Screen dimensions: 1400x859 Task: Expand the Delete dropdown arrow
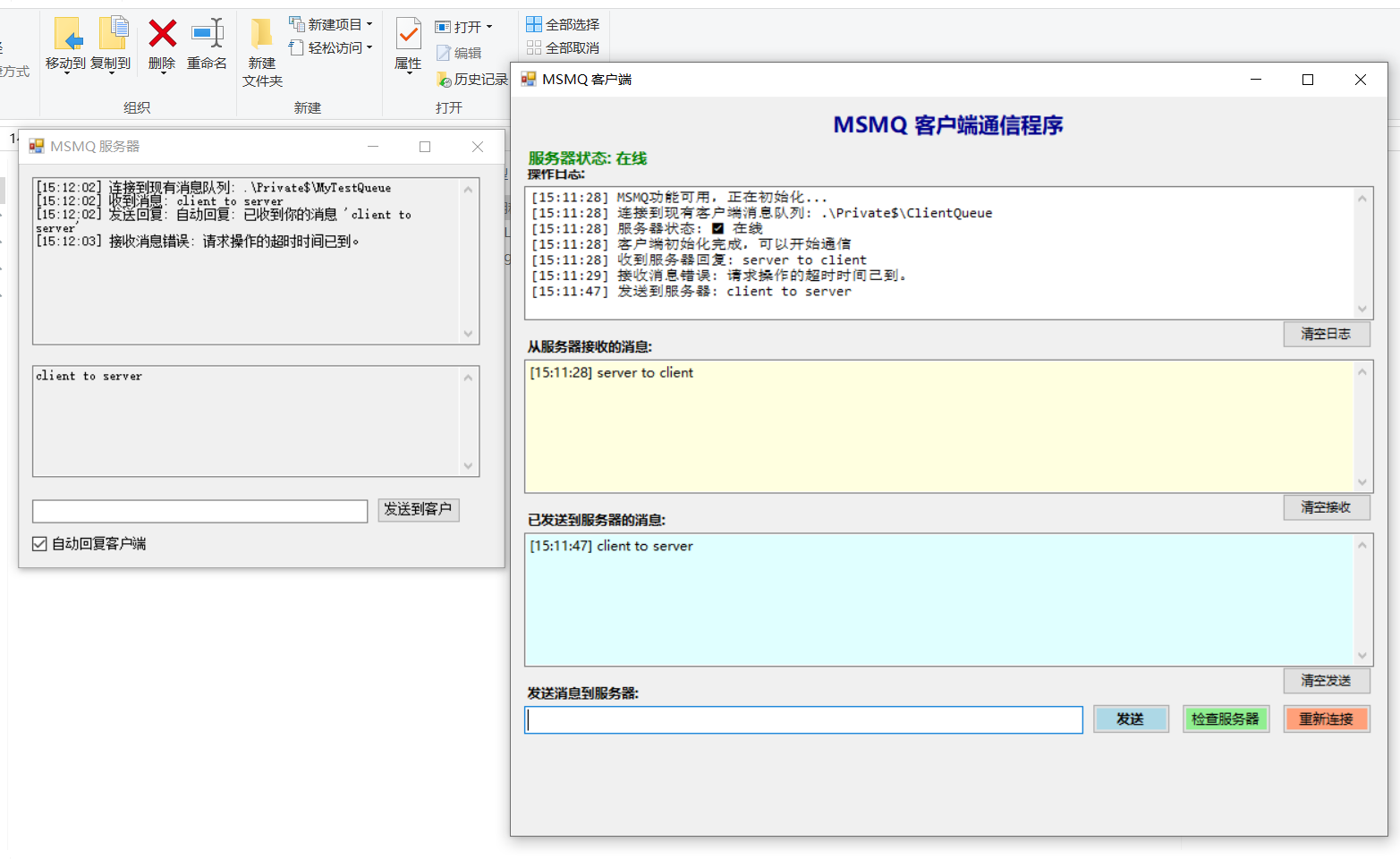tap(163, 73)
